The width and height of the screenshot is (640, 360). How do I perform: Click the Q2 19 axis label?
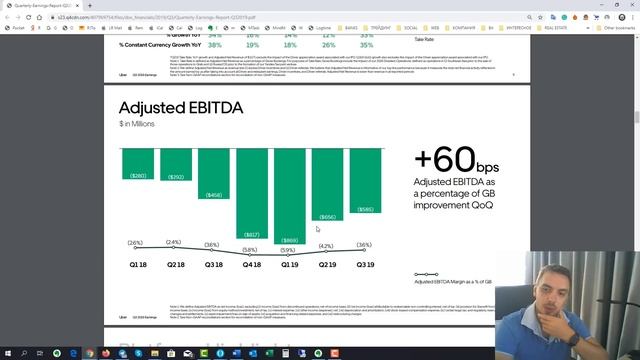coord(327,264)
